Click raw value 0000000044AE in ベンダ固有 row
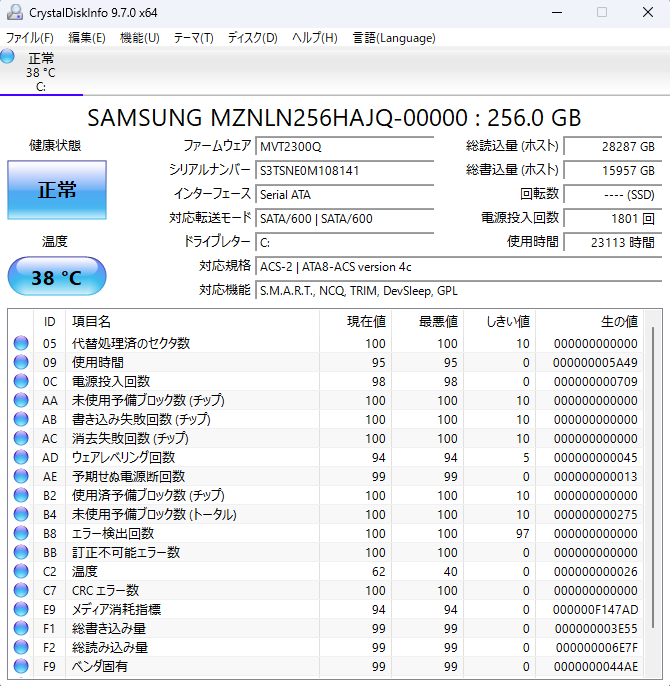Viewport: 670px width, 686px height. click(596, 667)
